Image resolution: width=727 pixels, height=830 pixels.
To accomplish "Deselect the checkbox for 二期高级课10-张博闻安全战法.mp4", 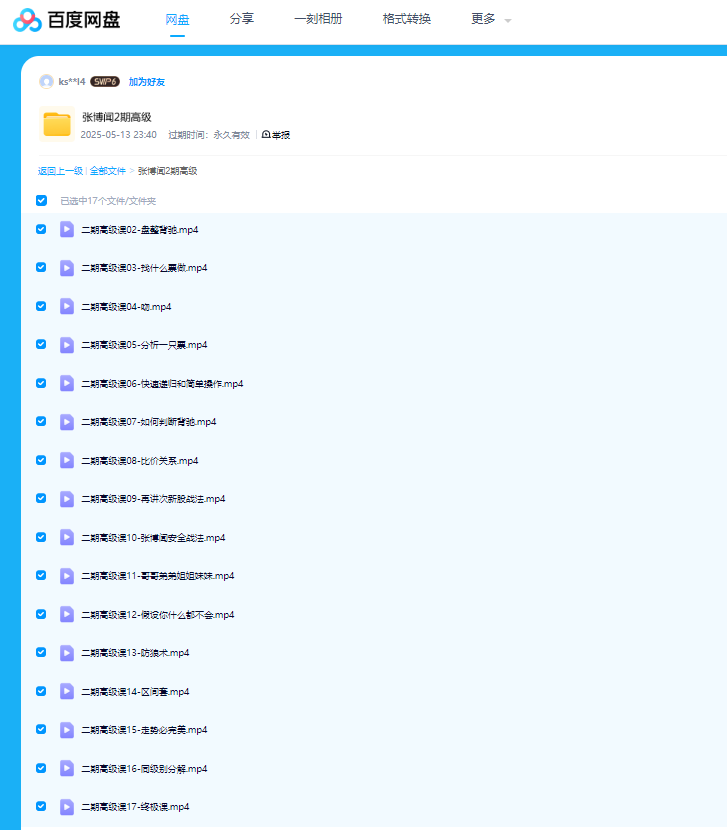I will click(41, 537).
